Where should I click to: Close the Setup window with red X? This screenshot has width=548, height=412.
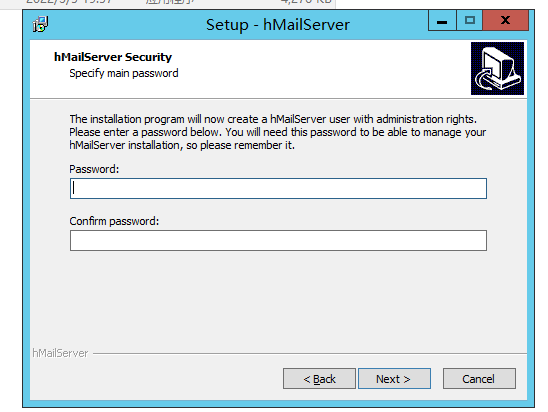click(x=505, y=21)
